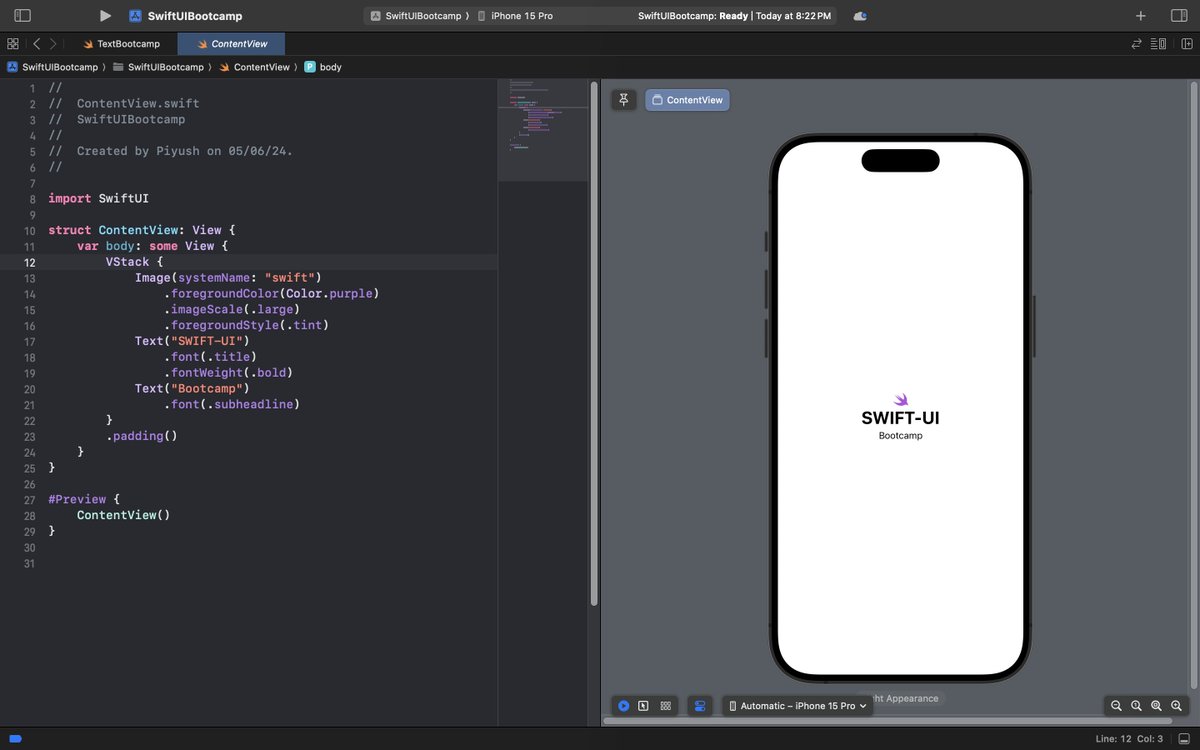Open the SwiftUIBootcamp project breadcrumb
Viewport: 1200px width, 750px height.
[53, 67]
